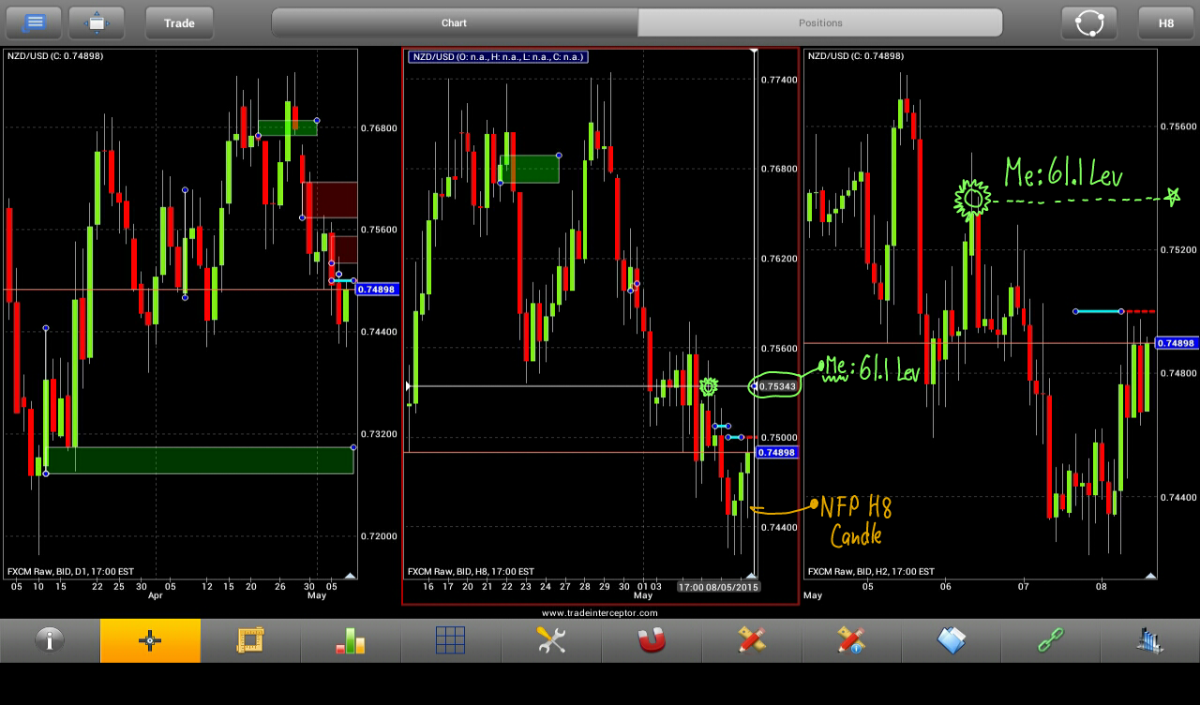Click 'FXCM Raw, BID, H8, 17:00 EST' label

[472, 571]
